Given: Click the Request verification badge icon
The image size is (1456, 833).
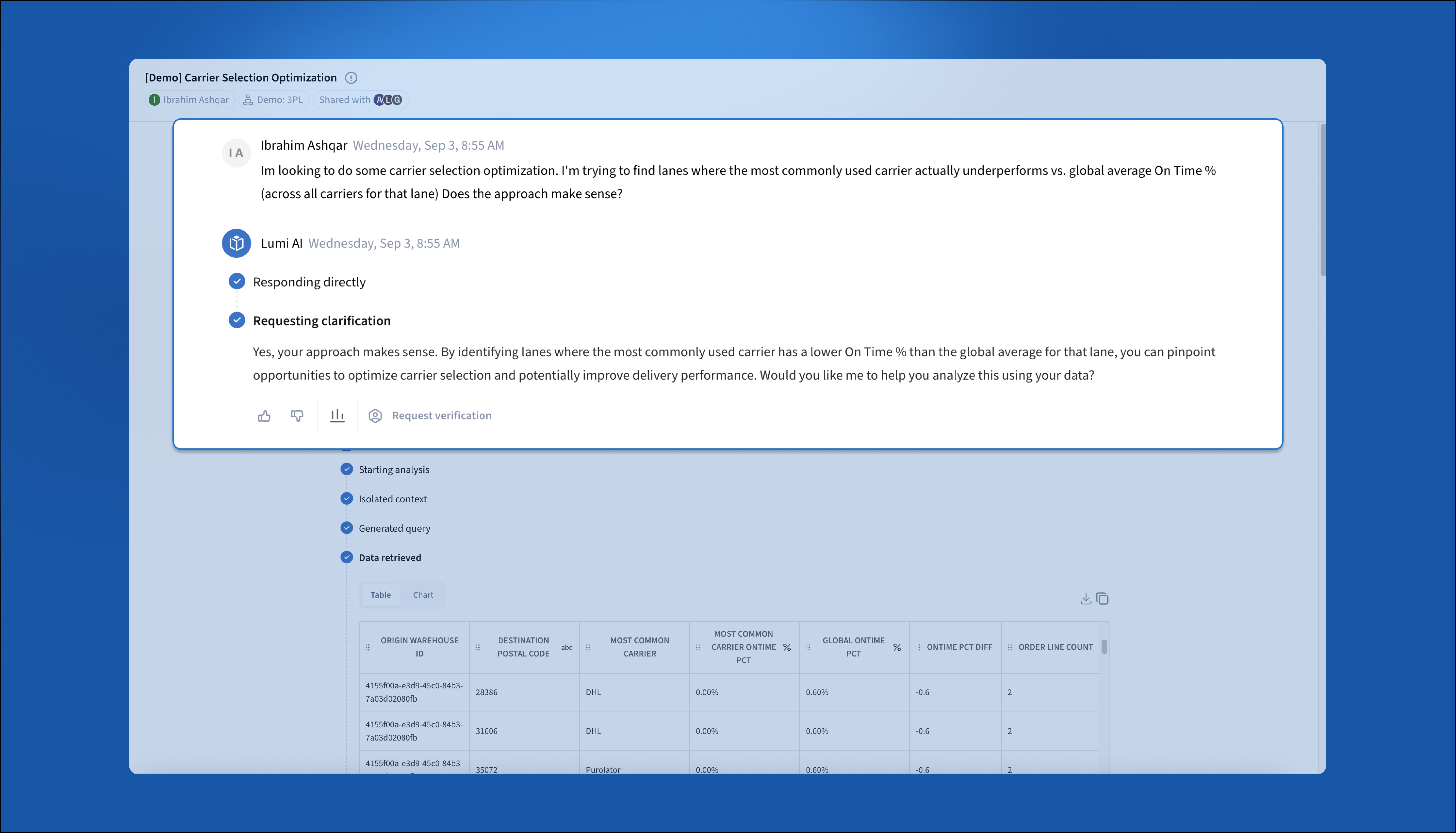Looking at the screenshot, I should click(x=375, y=416).
